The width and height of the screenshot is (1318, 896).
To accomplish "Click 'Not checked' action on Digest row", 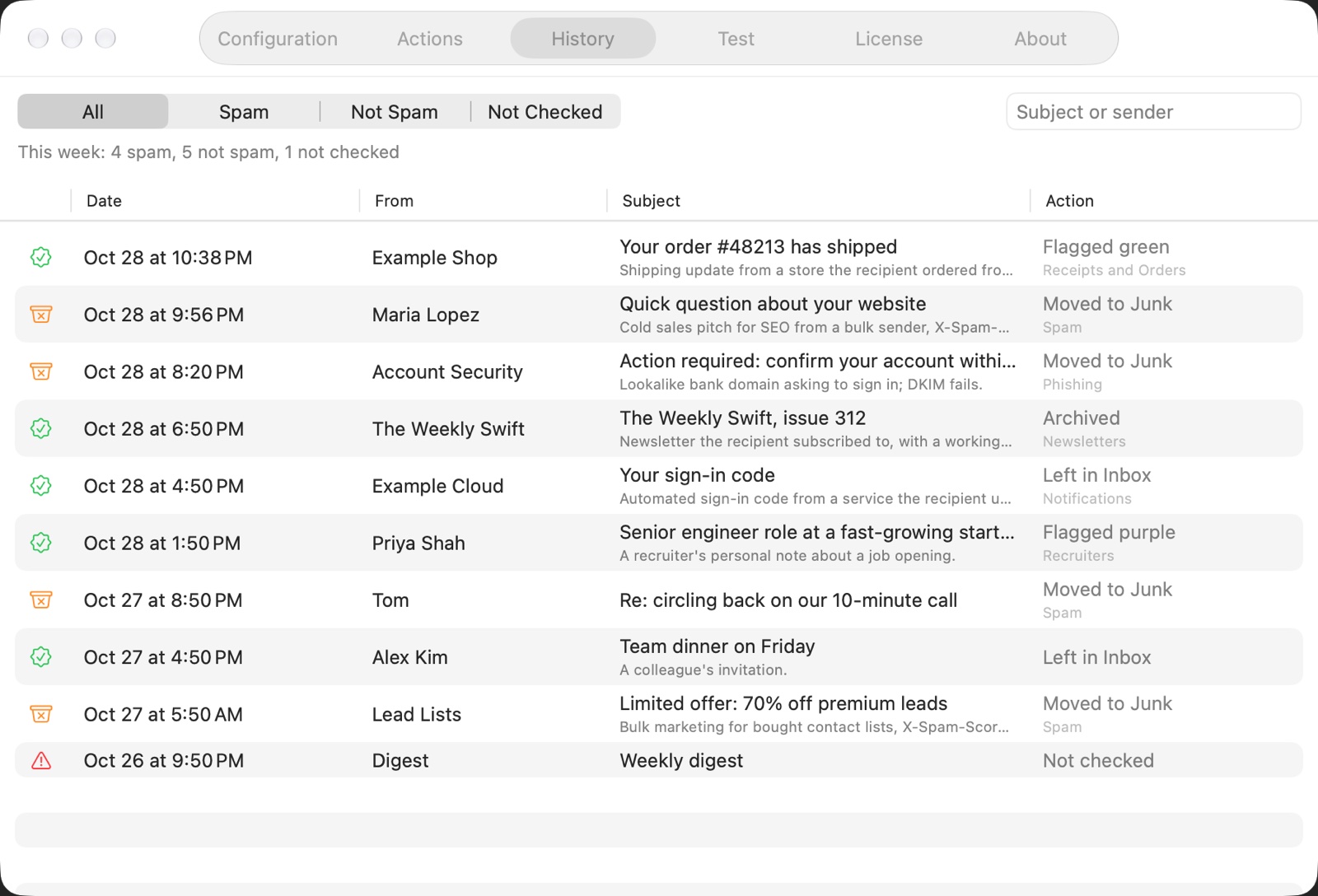I will (1099, 761).
